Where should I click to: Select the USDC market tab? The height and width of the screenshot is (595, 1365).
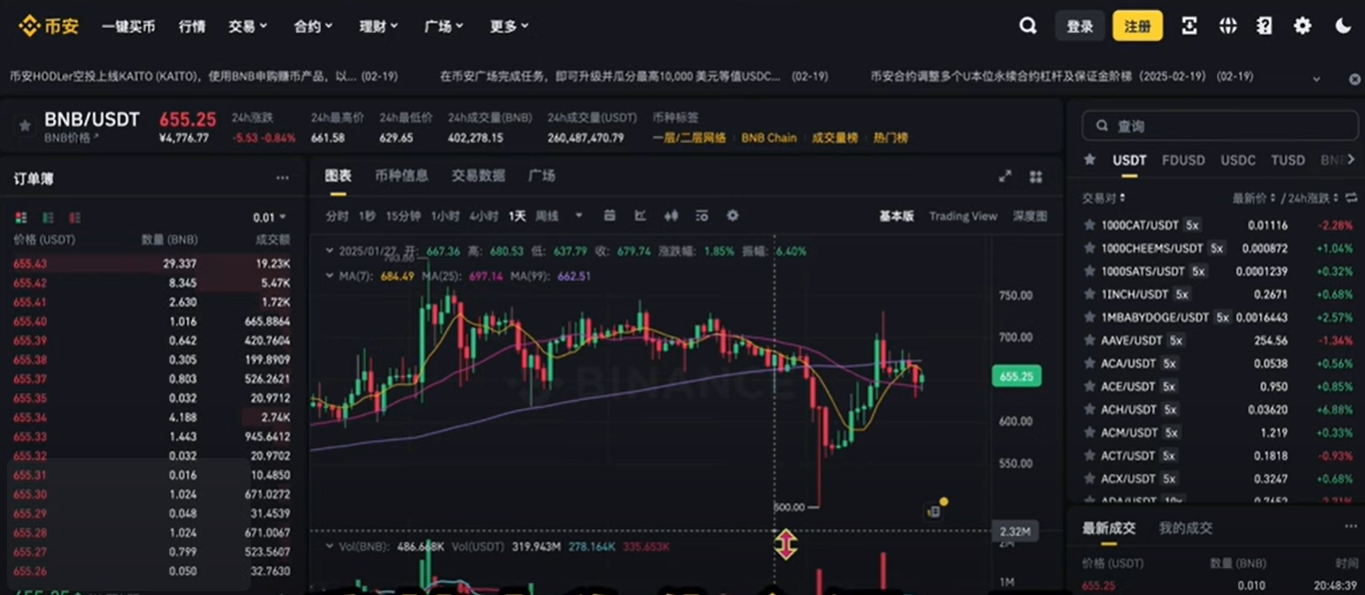tap(1238, 160)
